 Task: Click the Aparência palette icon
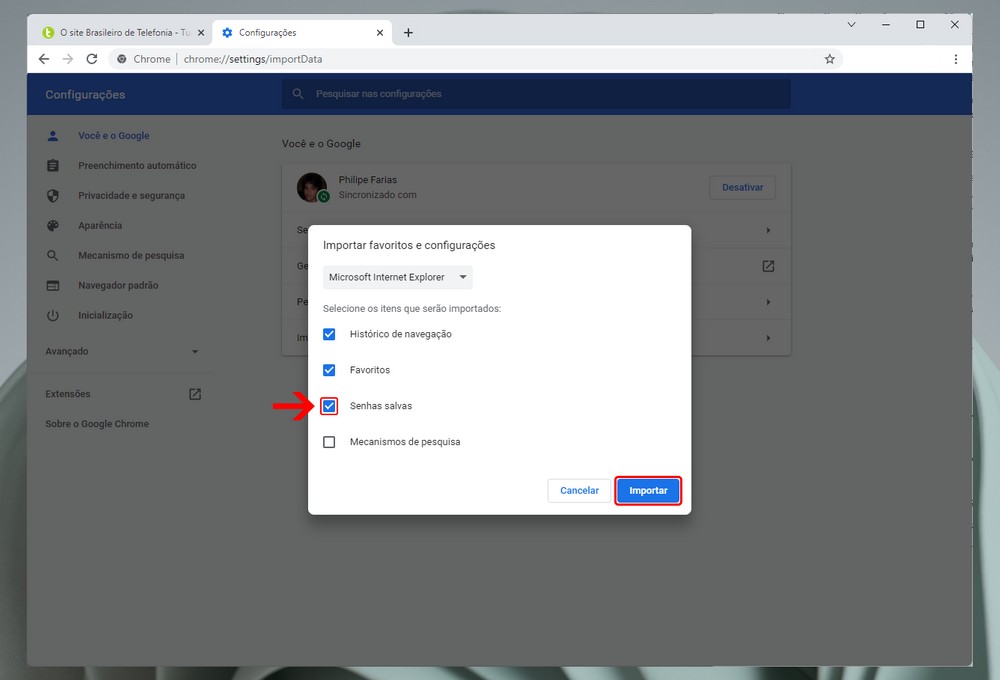[x=54, y=226]
